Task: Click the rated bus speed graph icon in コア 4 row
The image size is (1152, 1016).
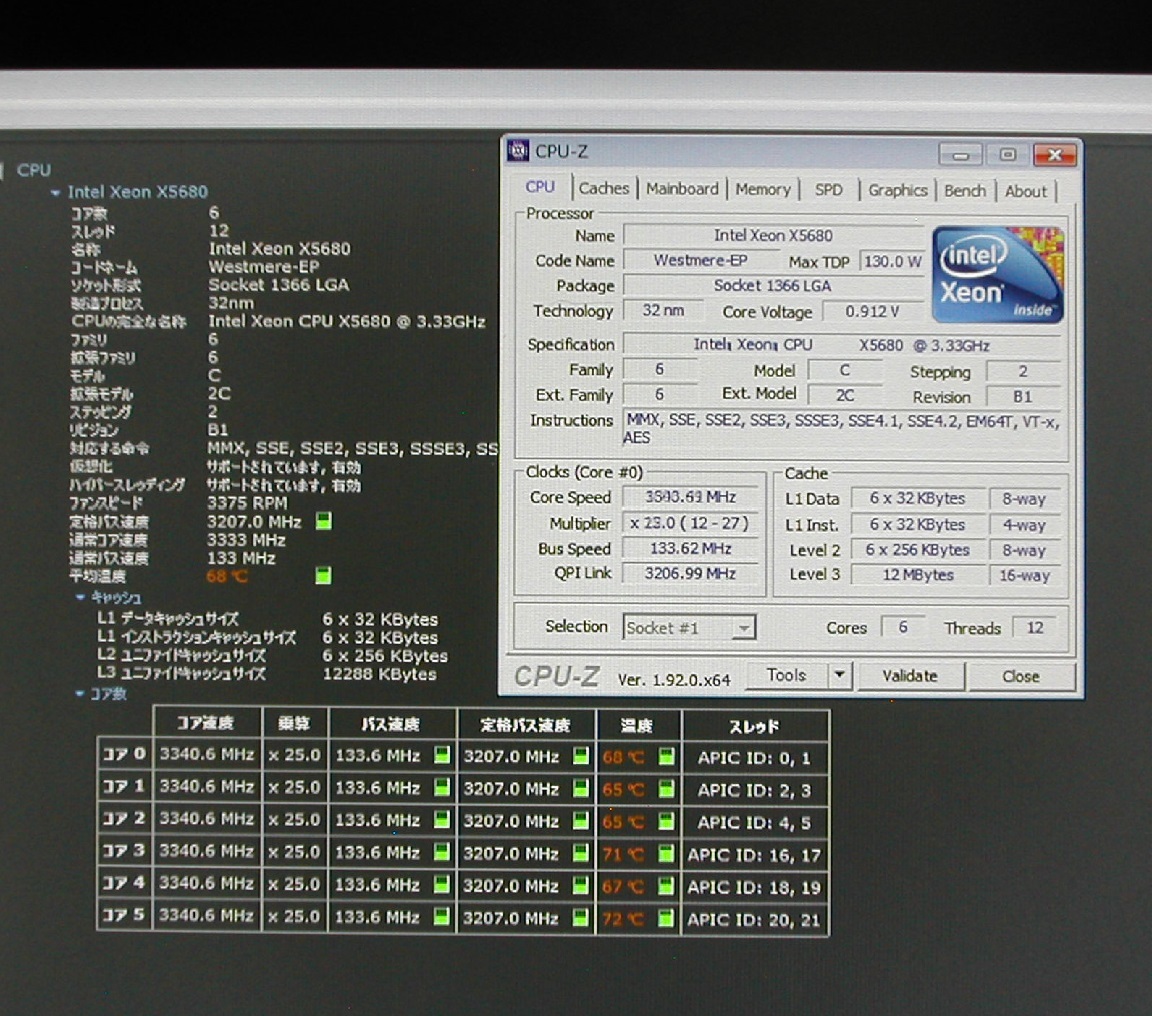Action: tap(581, 885)
